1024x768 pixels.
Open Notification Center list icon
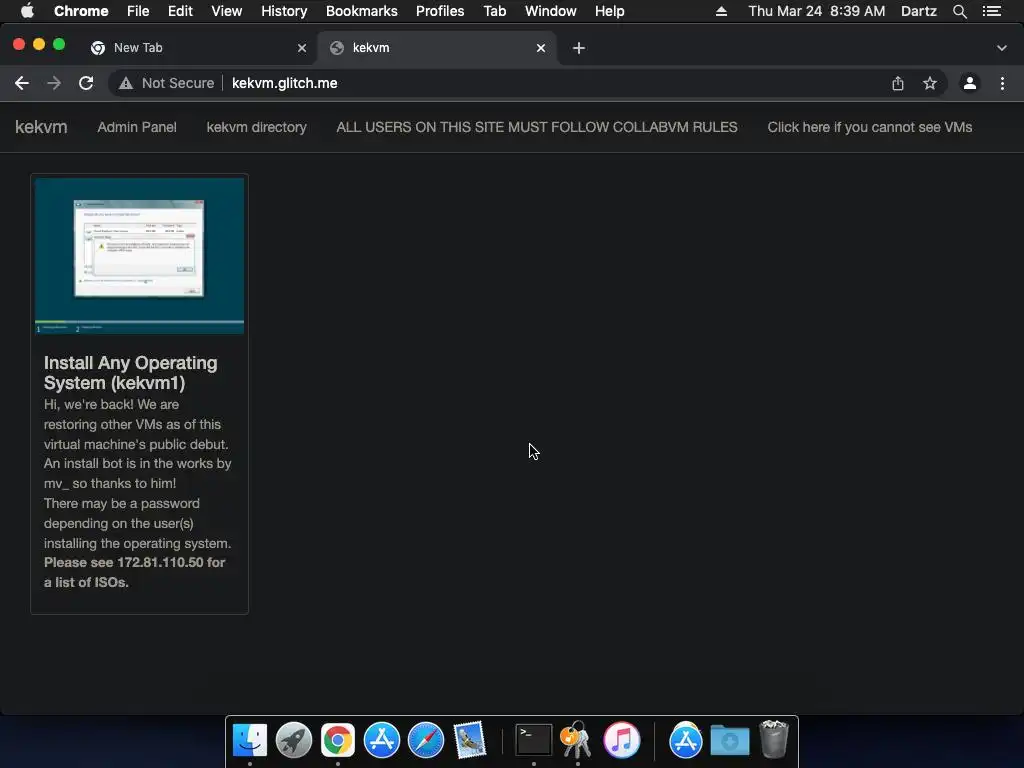[992, 11]
